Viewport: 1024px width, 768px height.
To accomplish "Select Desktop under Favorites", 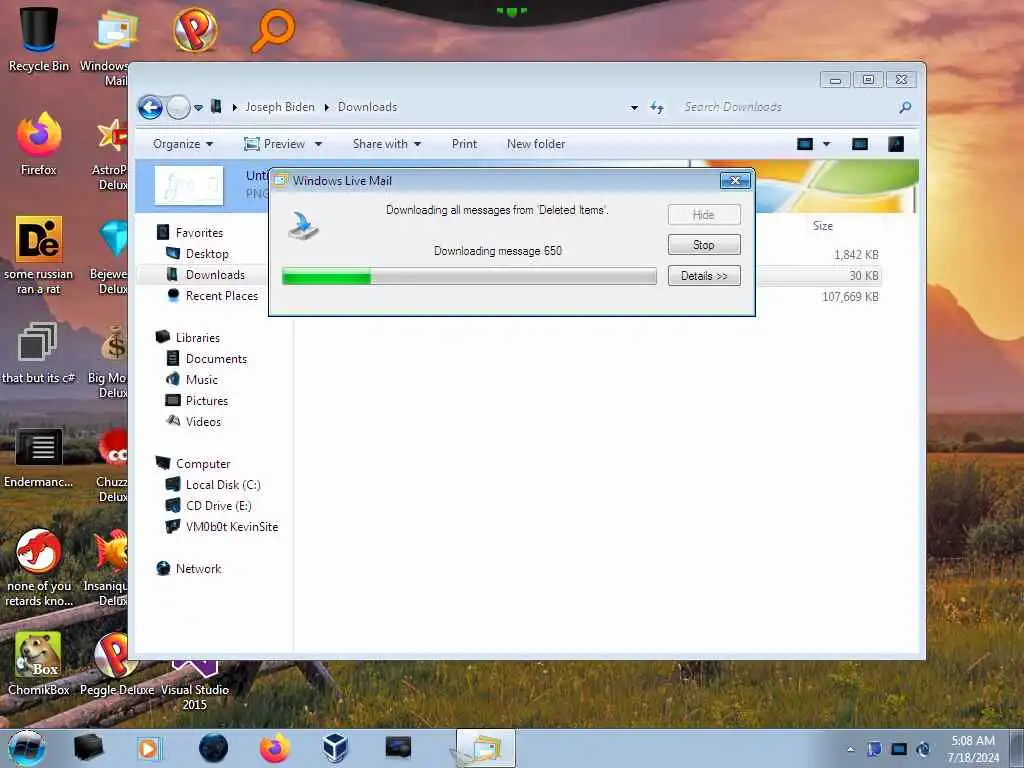I will [207, 253].
